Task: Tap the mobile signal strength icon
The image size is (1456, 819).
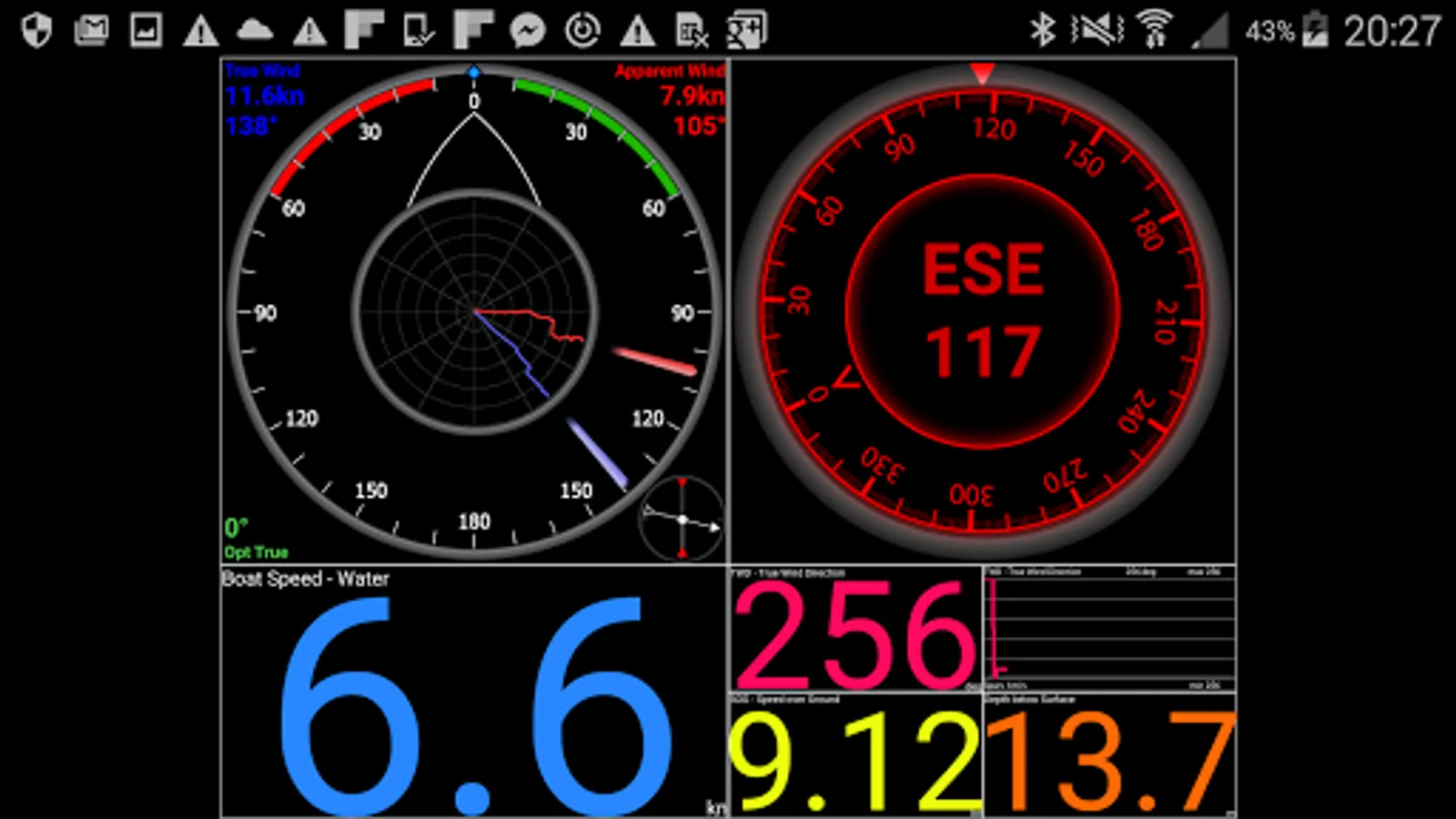Action: (1209, 31)
